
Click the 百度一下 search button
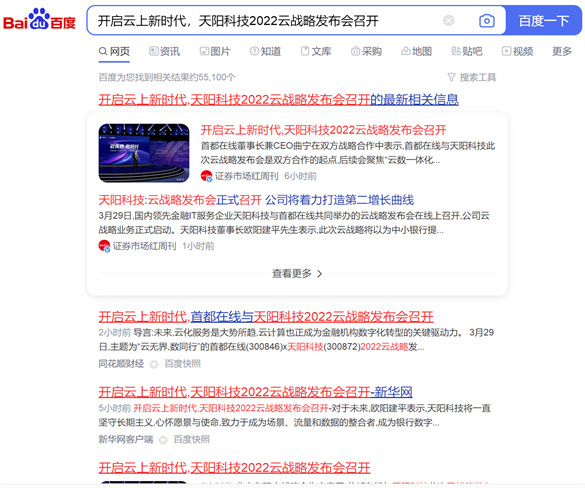click(543, 21)
